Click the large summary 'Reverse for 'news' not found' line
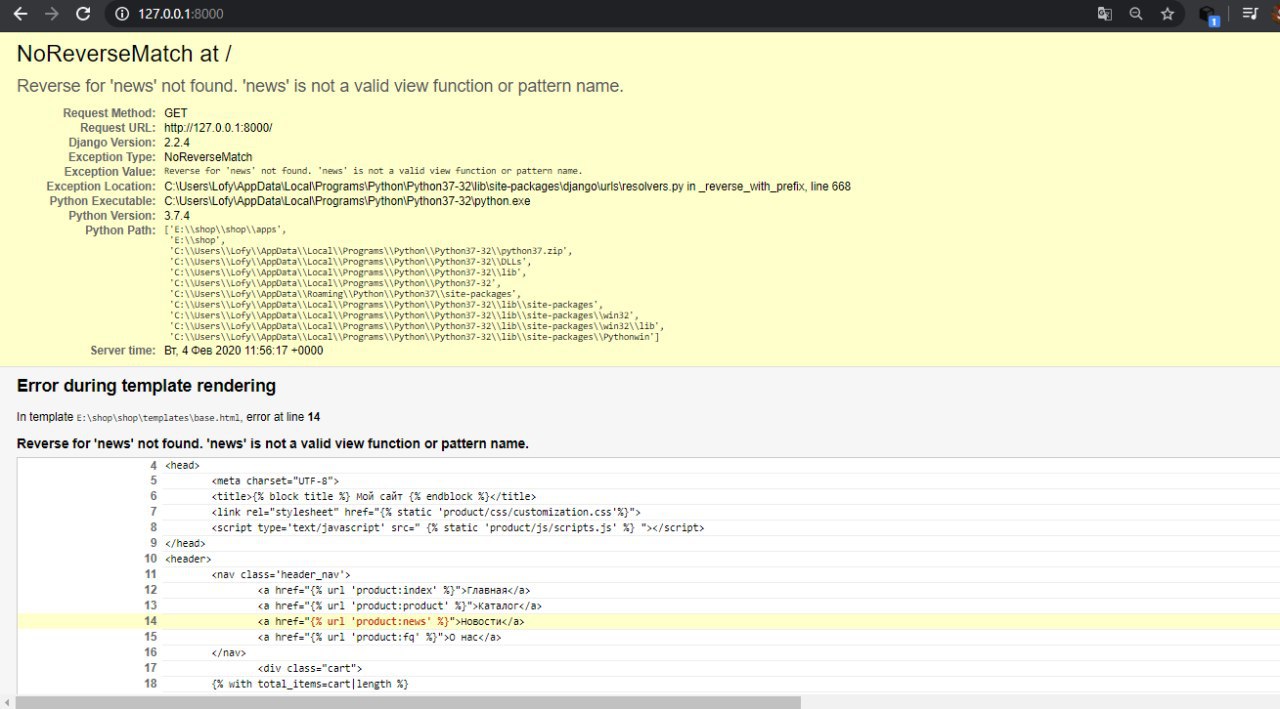This screenshot has height=709, width=1280. [x=320, y=86]
